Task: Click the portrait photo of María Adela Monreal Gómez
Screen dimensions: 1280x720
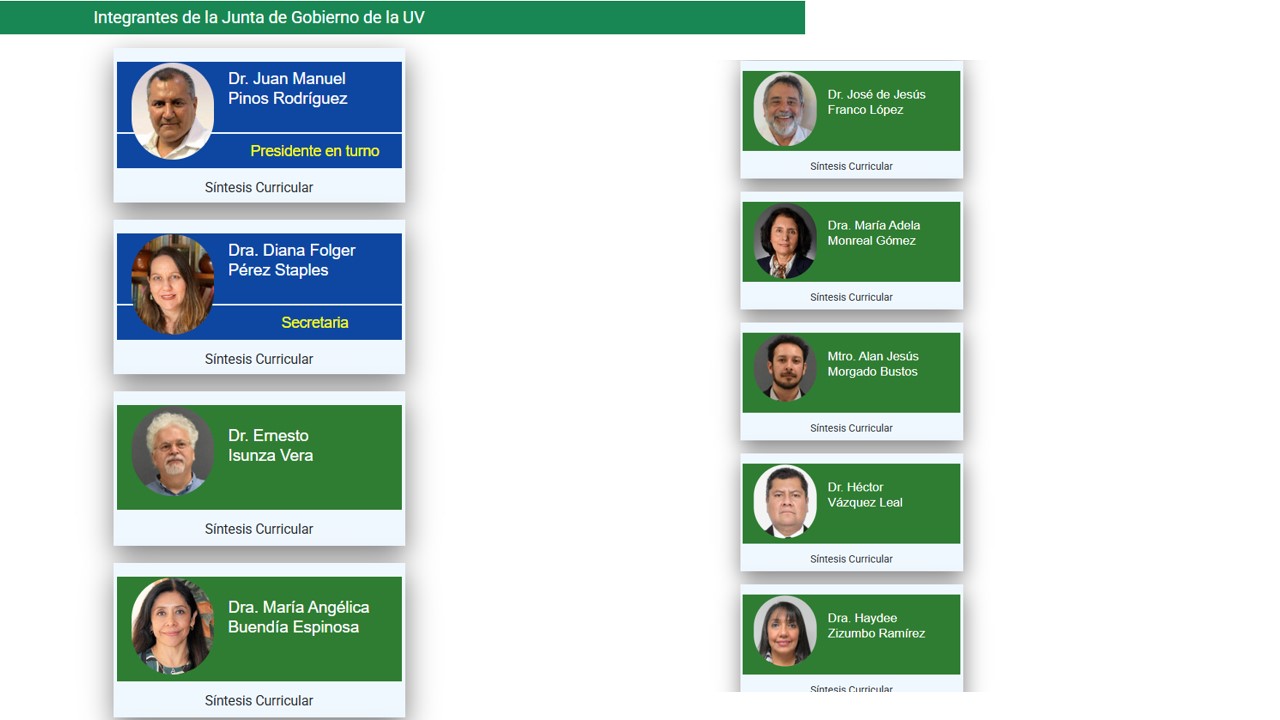Action: pos(785,241)
